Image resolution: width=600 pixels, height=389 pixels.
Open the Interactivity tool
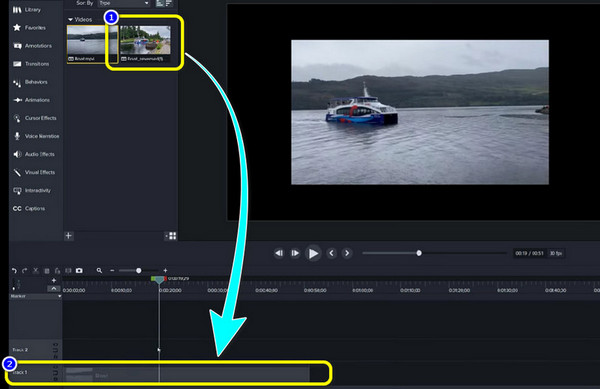coord(32,190)
